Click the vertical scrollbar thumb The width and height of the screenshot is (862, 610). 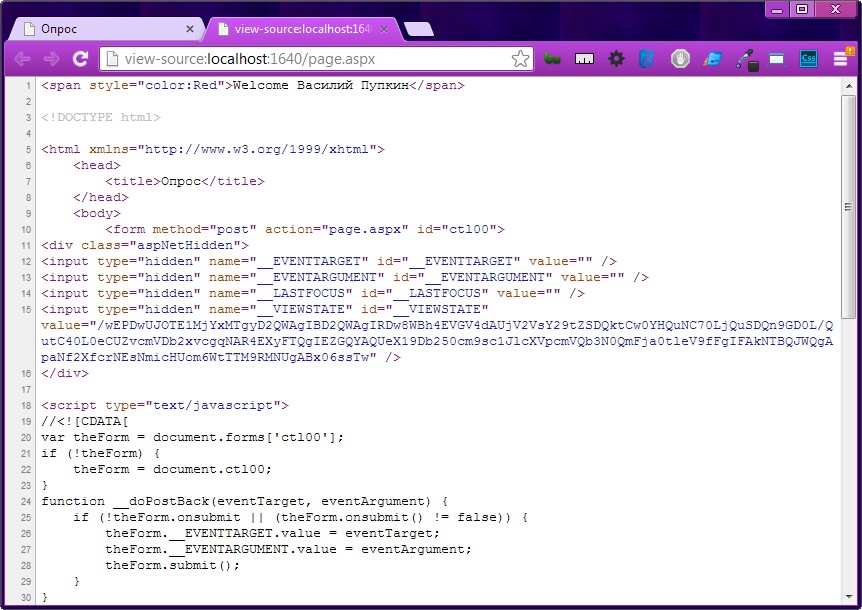[848, 207]
